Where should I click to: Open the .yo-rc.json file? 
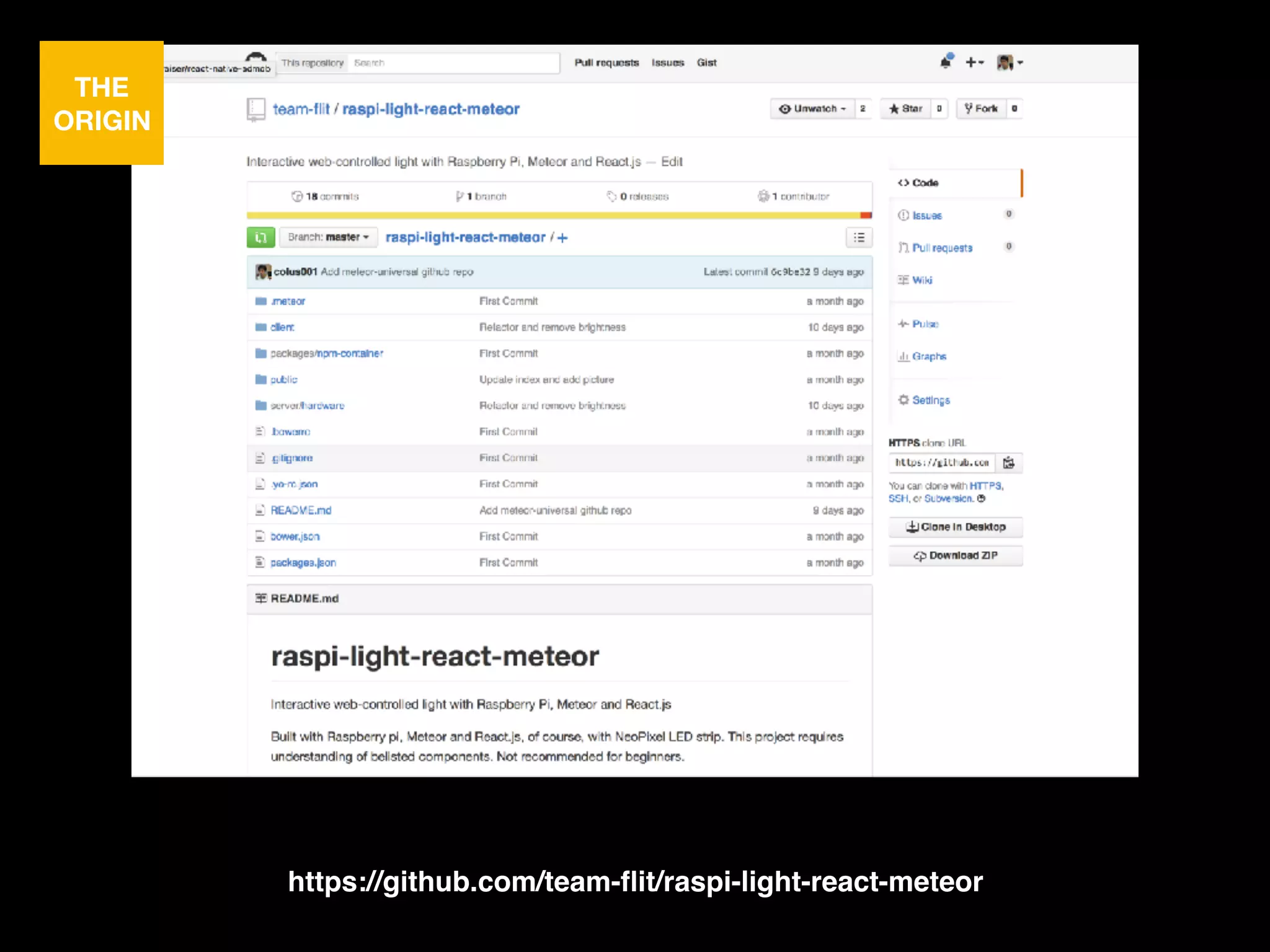point(294,484)
